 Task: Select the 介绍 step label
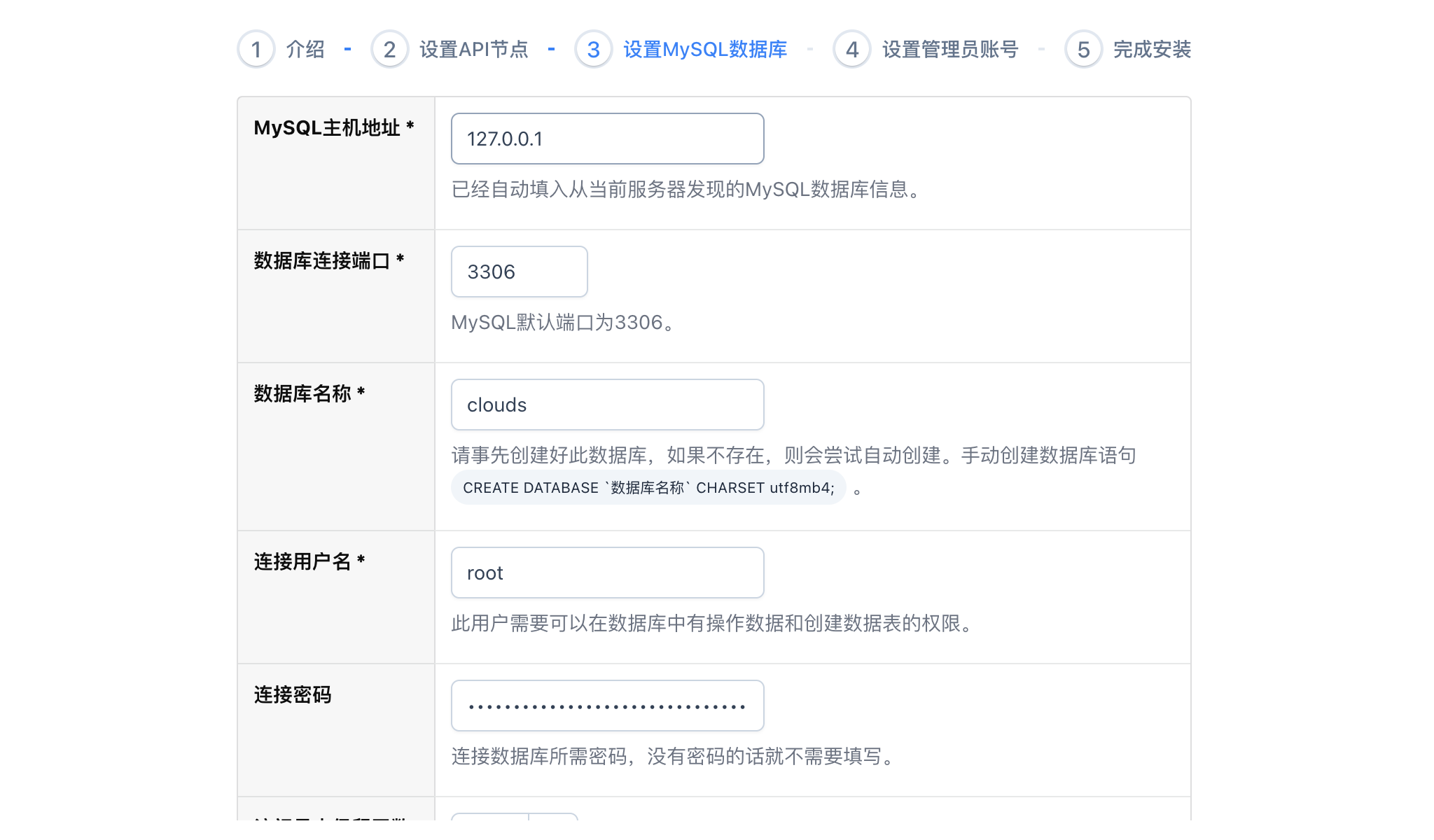pos(305,49)
